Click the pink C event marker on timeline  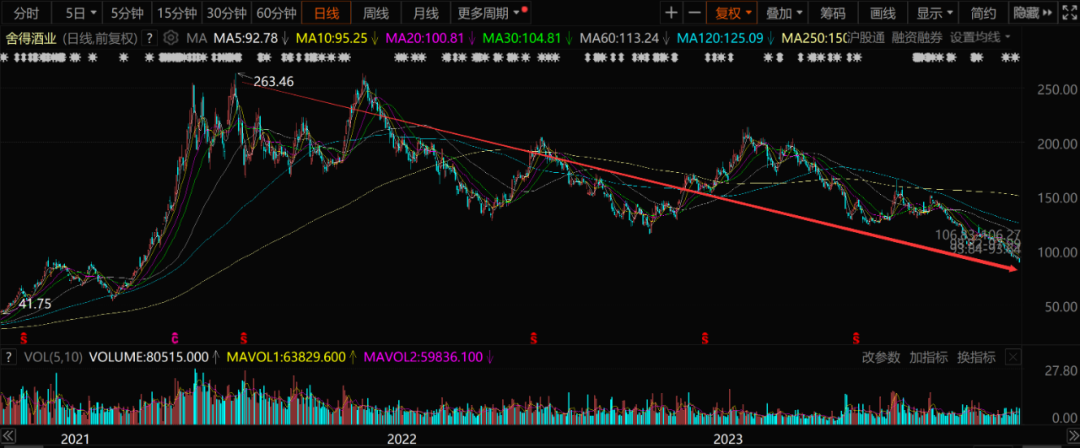click(175, 338)
